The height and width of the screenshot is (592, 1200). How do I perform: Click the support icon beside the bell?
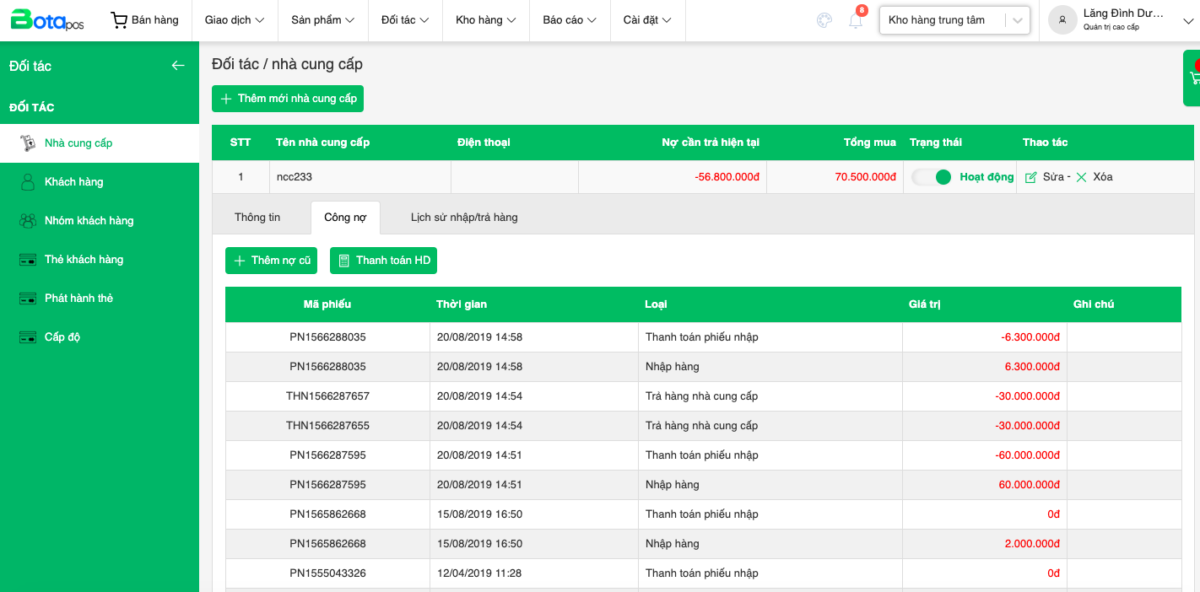(824, 20)
